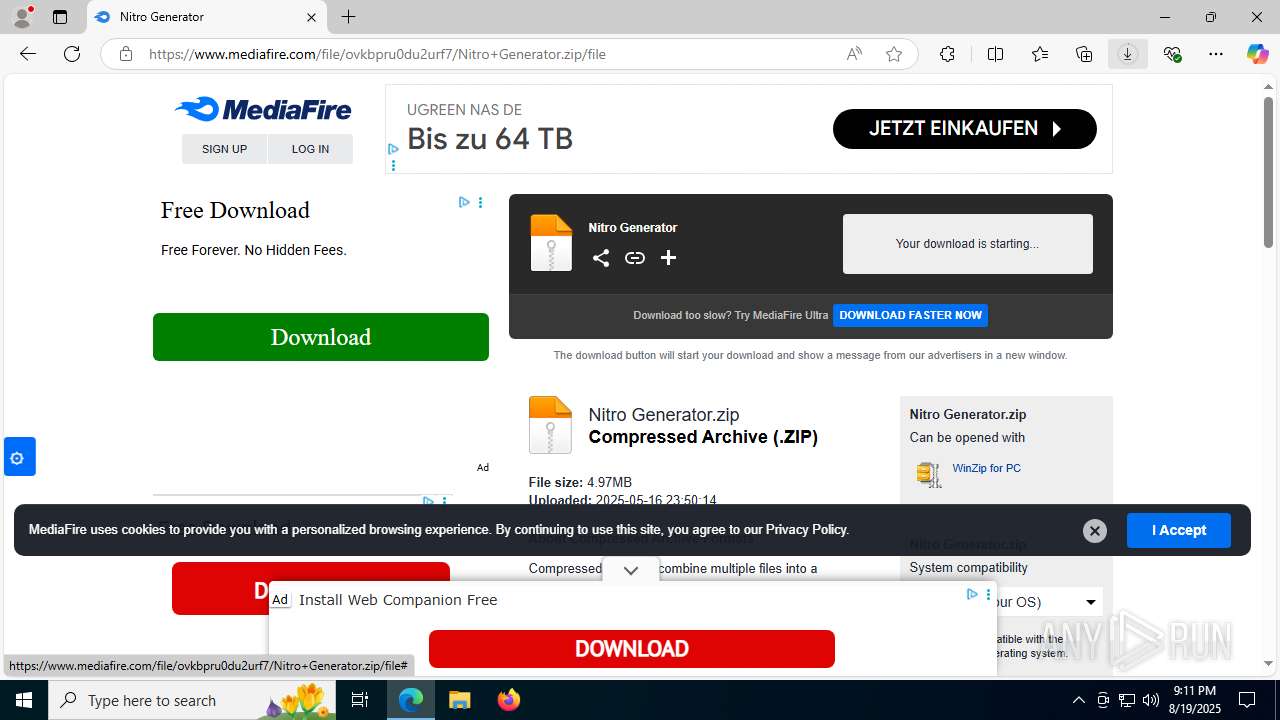Open Settings and more ellipsis menu
This screenshot has width=1280, height=720.
click(x=1216, y=54)
